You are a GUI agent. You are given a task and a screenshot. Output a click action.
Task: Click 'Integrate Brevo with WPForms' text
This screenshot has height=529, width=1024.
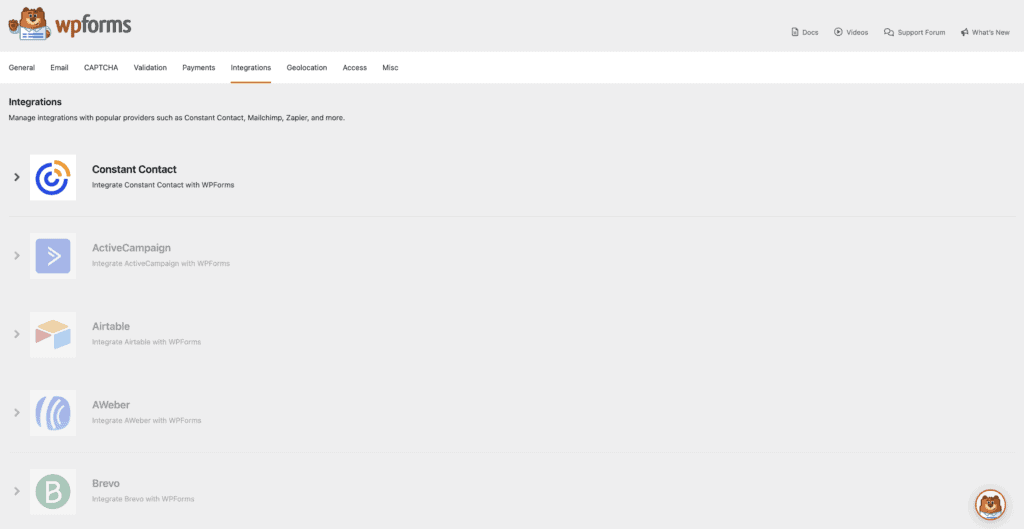point(143,499)
